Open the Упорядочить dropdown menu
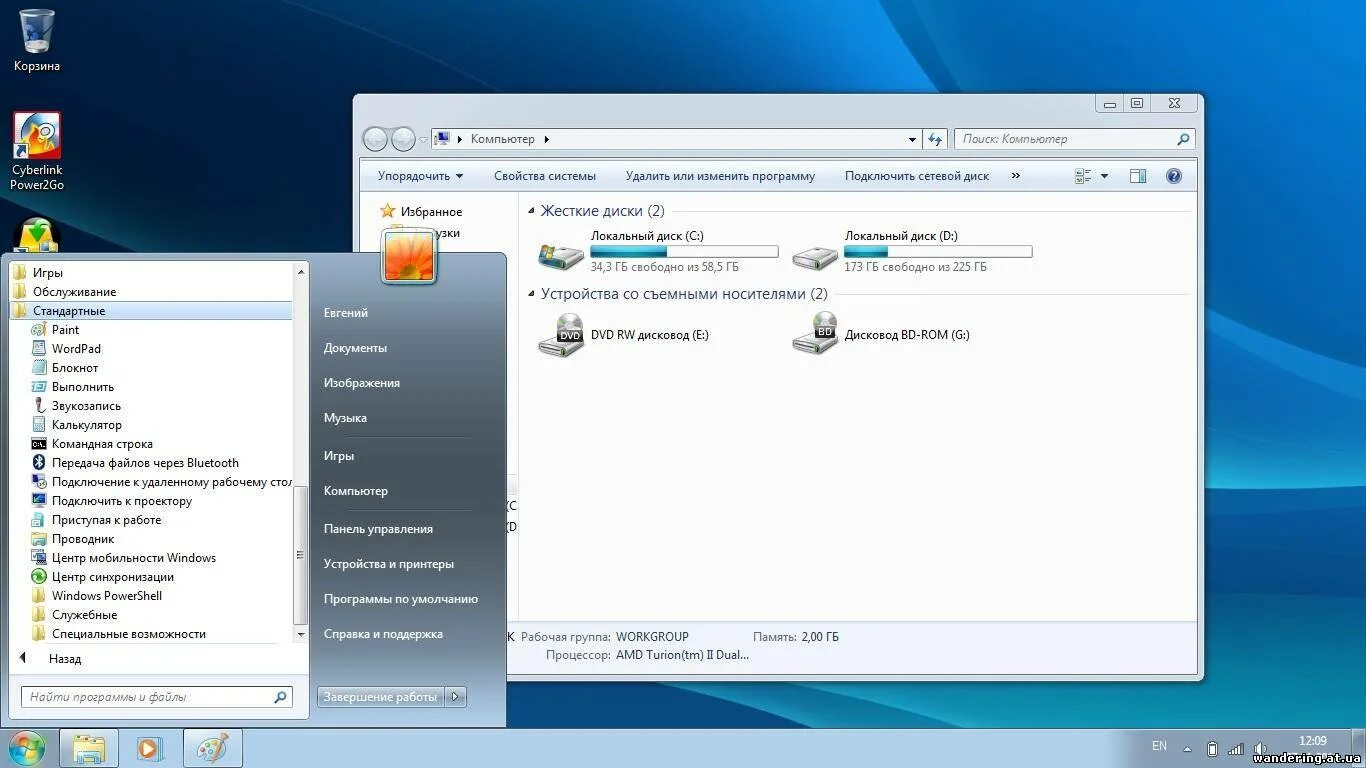The image size is (1366, 768). click(420, 176)
